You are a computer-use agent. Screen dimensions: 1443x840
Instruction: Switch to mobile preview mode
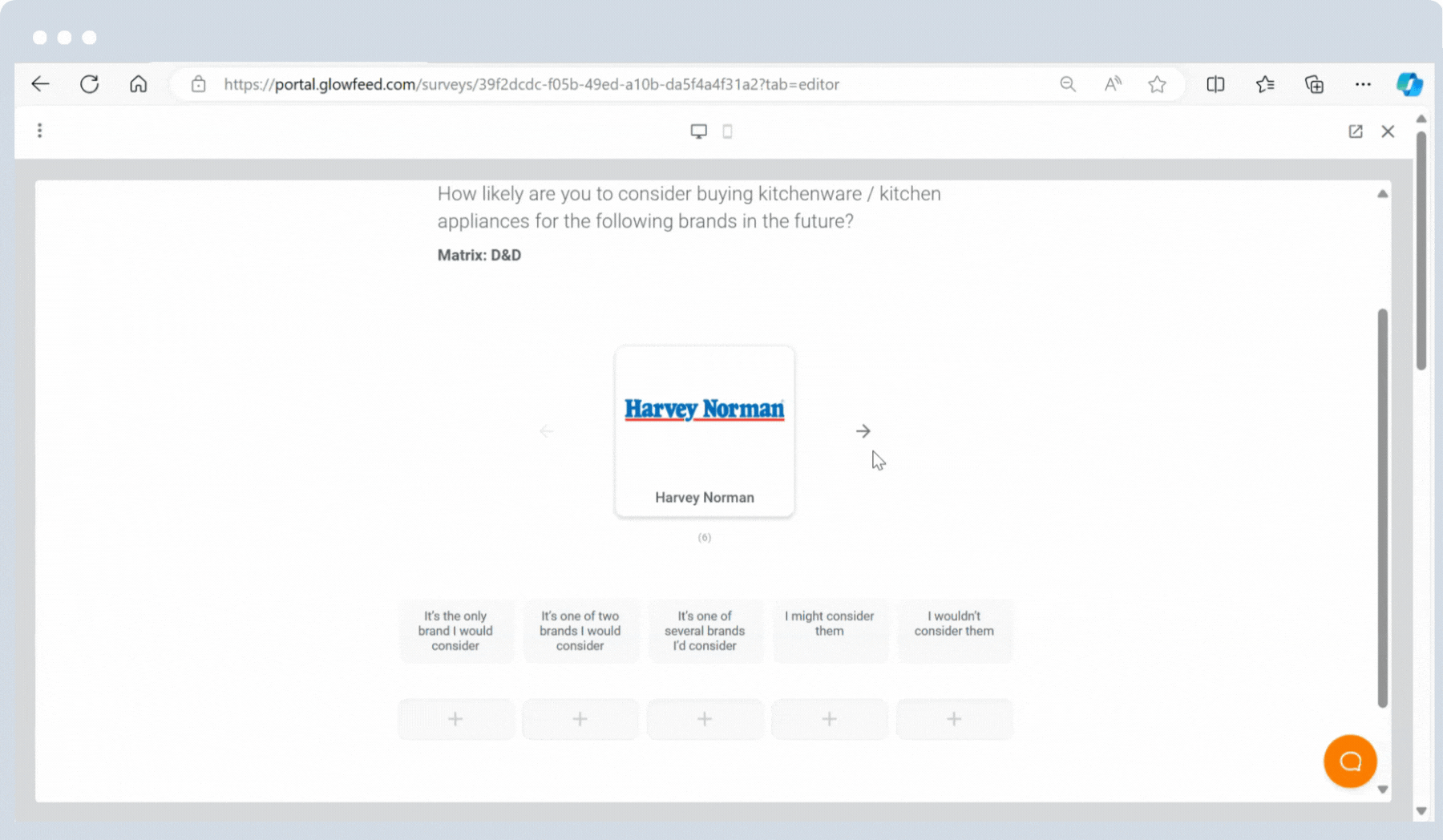(x=728, y=131)
